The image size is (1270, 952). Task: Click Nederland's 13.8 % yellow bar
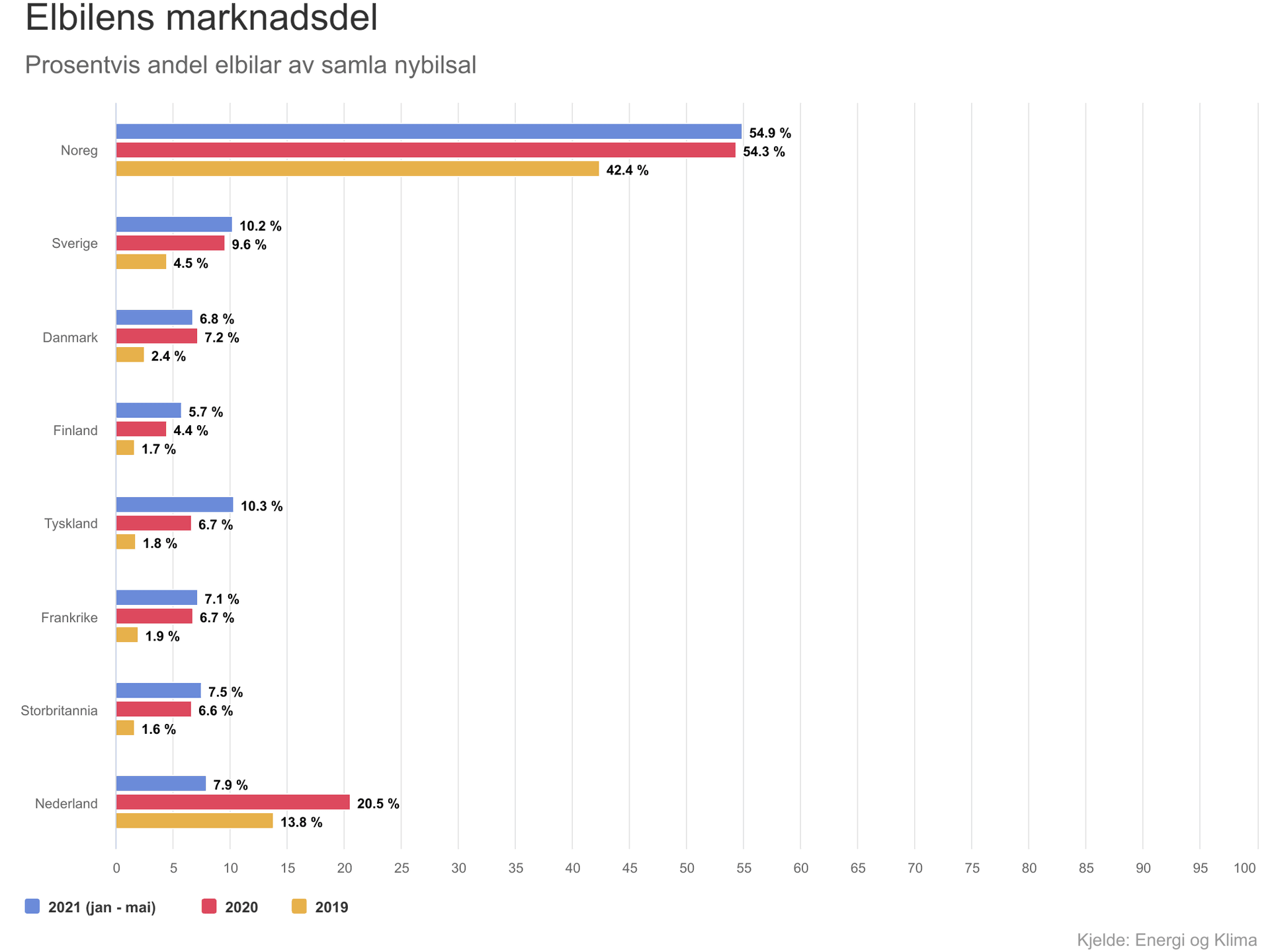(x=194, y=821)
